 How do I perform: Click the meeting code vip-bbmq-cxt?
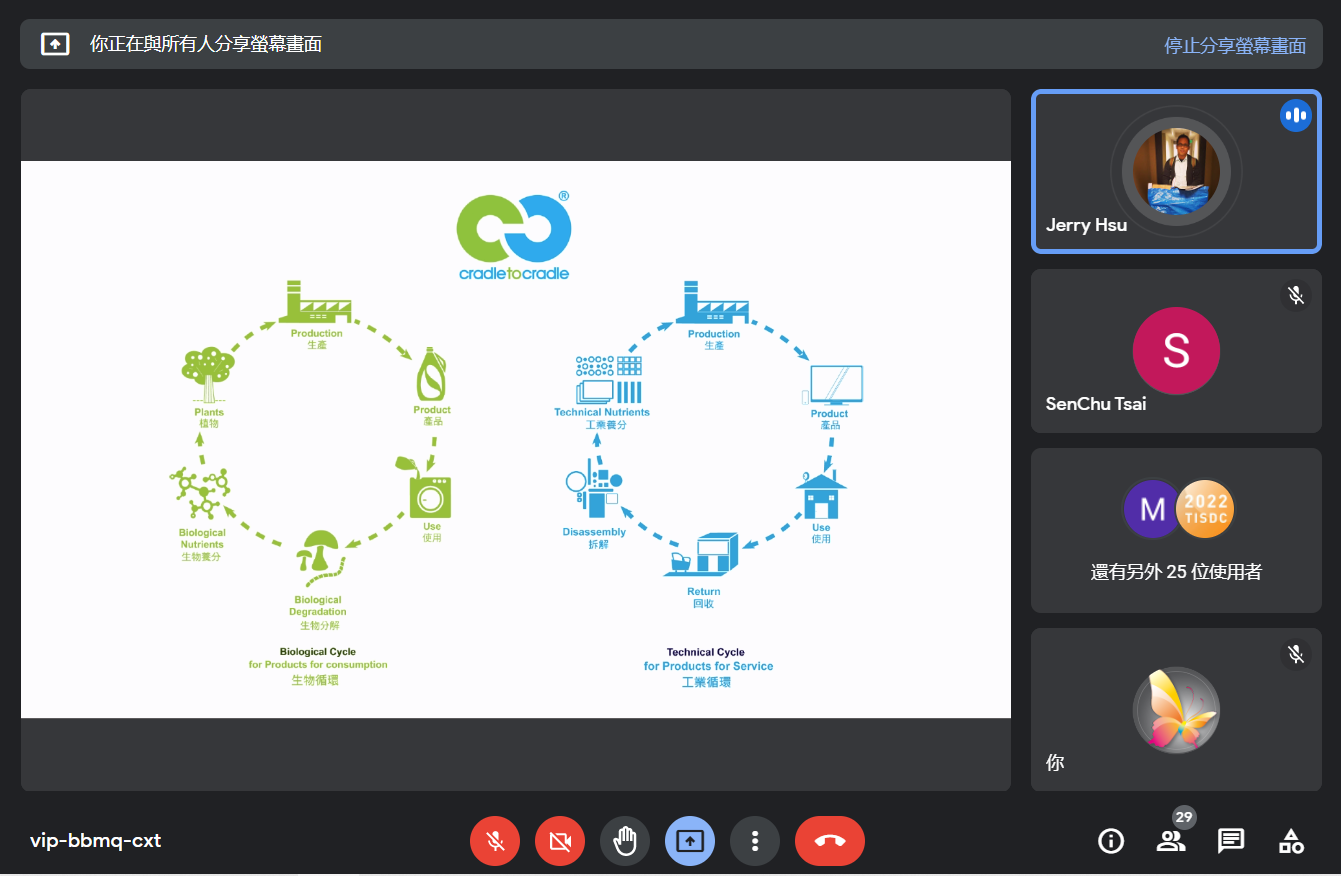[96, 840]
